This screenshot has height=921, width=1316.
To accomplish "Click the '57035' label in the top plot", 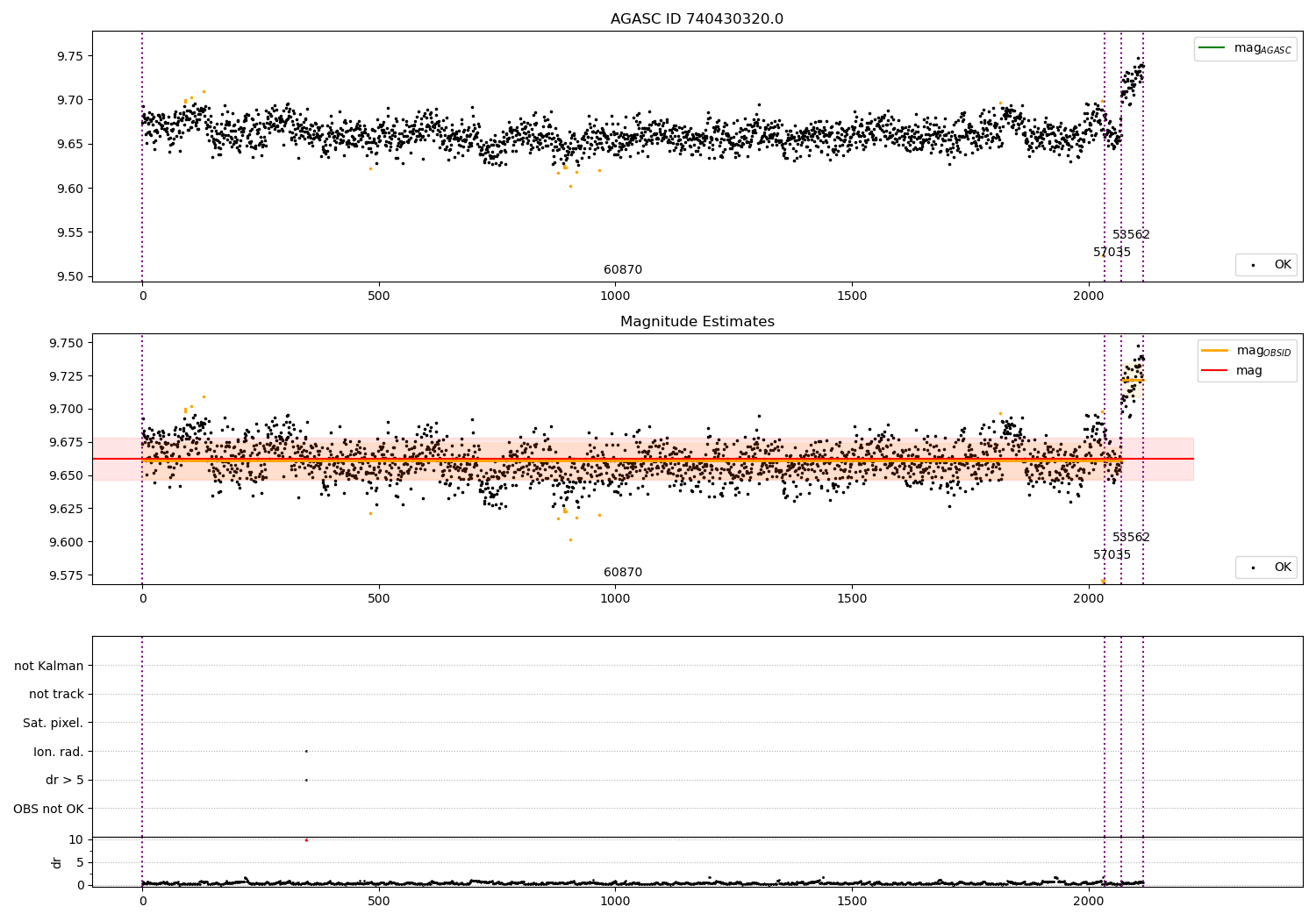I will [x=1112, y=252].
